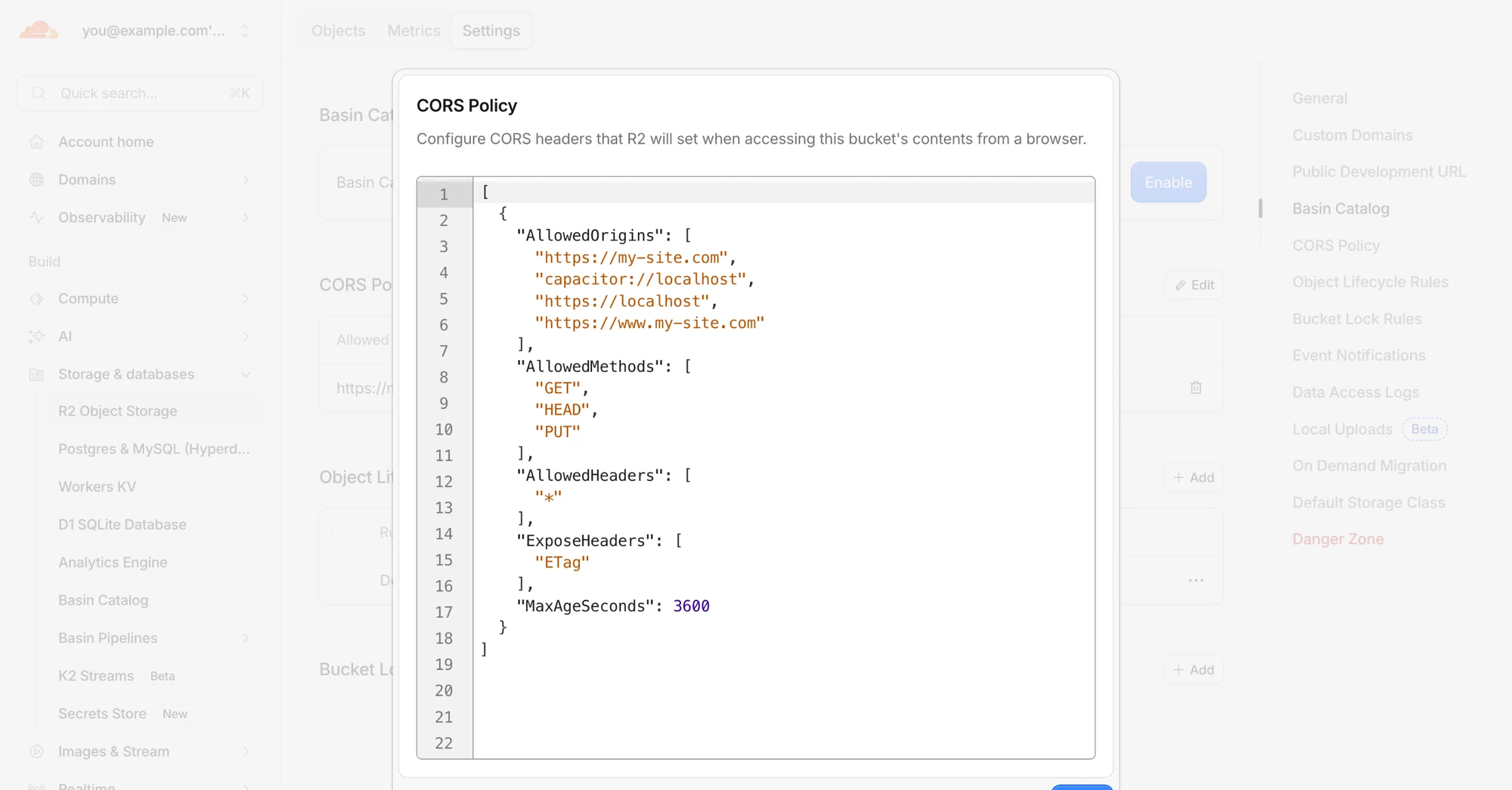This screenshot has height=790, width=1512.
Task: Jump to Event Notifications section
Action: 1359,355
